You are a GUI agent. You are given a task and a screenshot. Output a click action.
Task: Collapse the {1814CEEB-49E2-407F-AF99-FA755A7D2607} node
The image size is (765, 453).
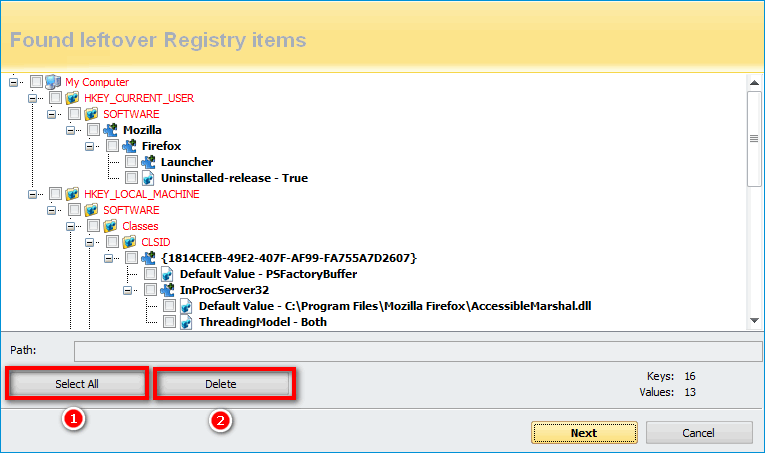pos(109,258)
